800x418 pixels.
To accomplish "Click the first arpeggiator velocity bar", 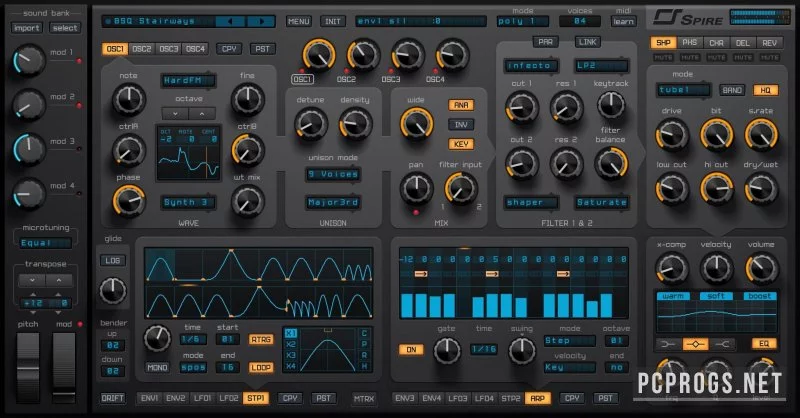I will point(407,306).
